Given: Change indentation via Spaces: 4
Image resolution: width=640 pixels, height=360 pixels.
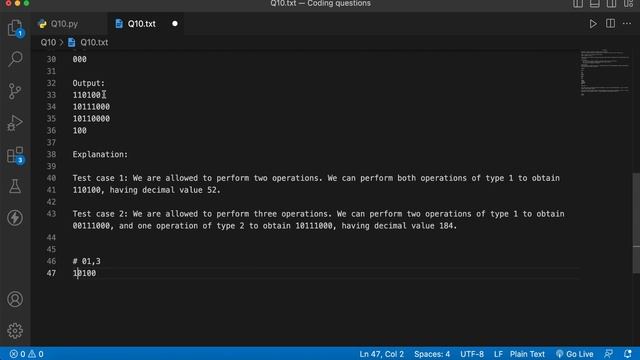Looking at the screenshot, I should point(432,354).
